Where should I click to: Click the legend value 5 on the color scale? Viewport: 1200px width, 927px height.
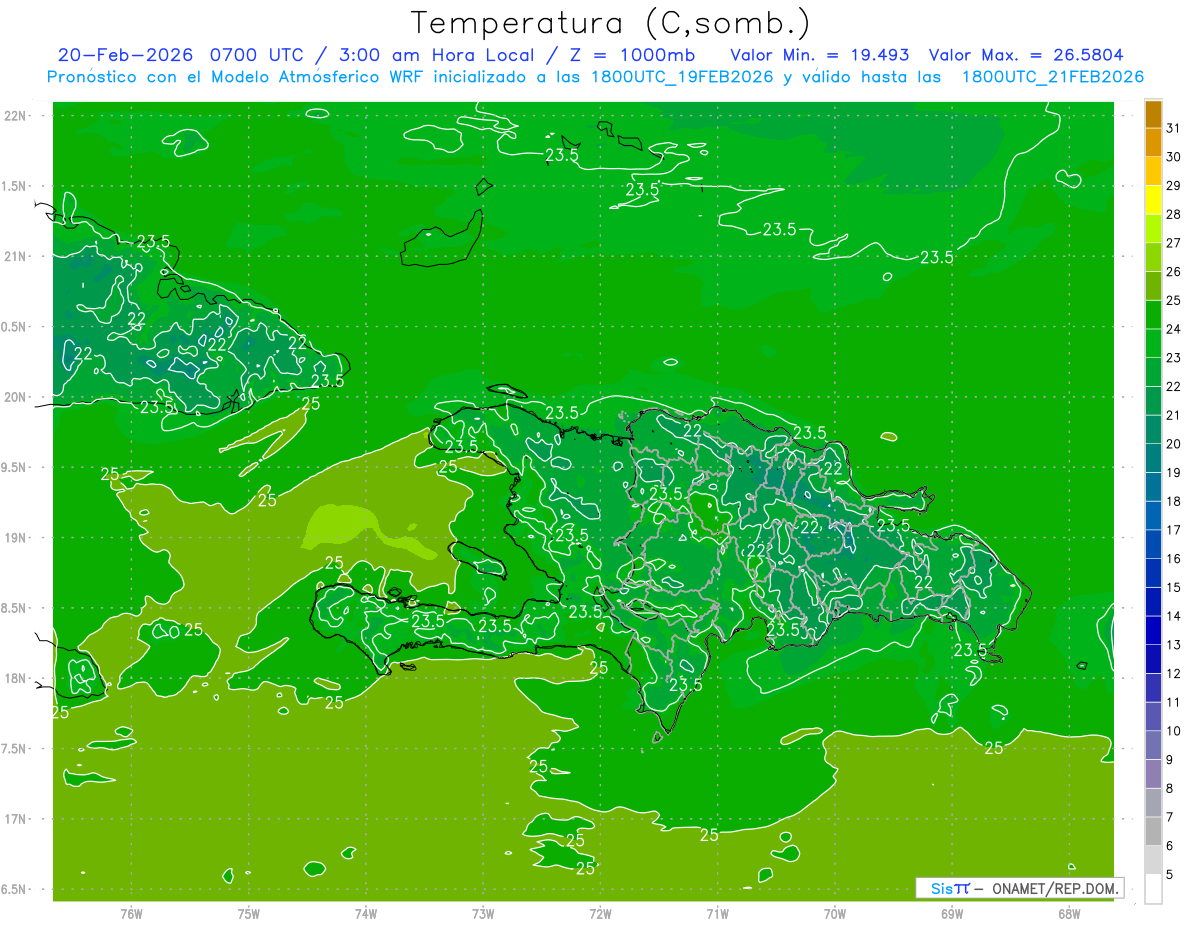click(x=1170, y=874)
